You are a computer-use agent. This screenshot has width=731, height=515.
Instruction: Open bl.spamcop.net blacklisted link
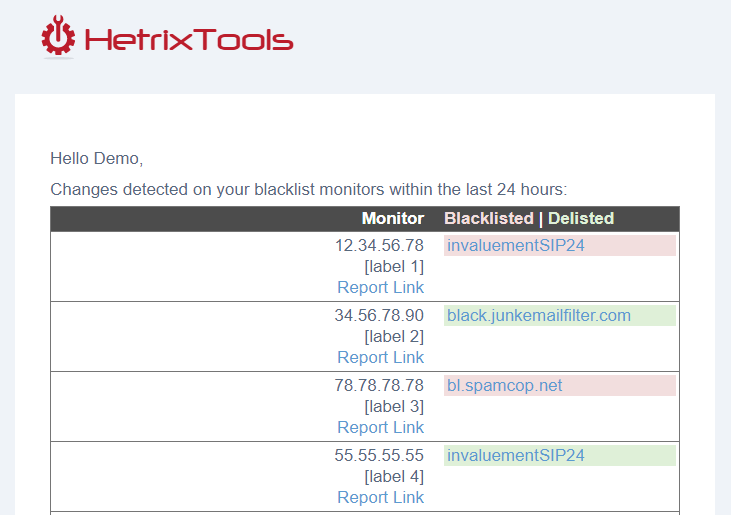point(504,385)
